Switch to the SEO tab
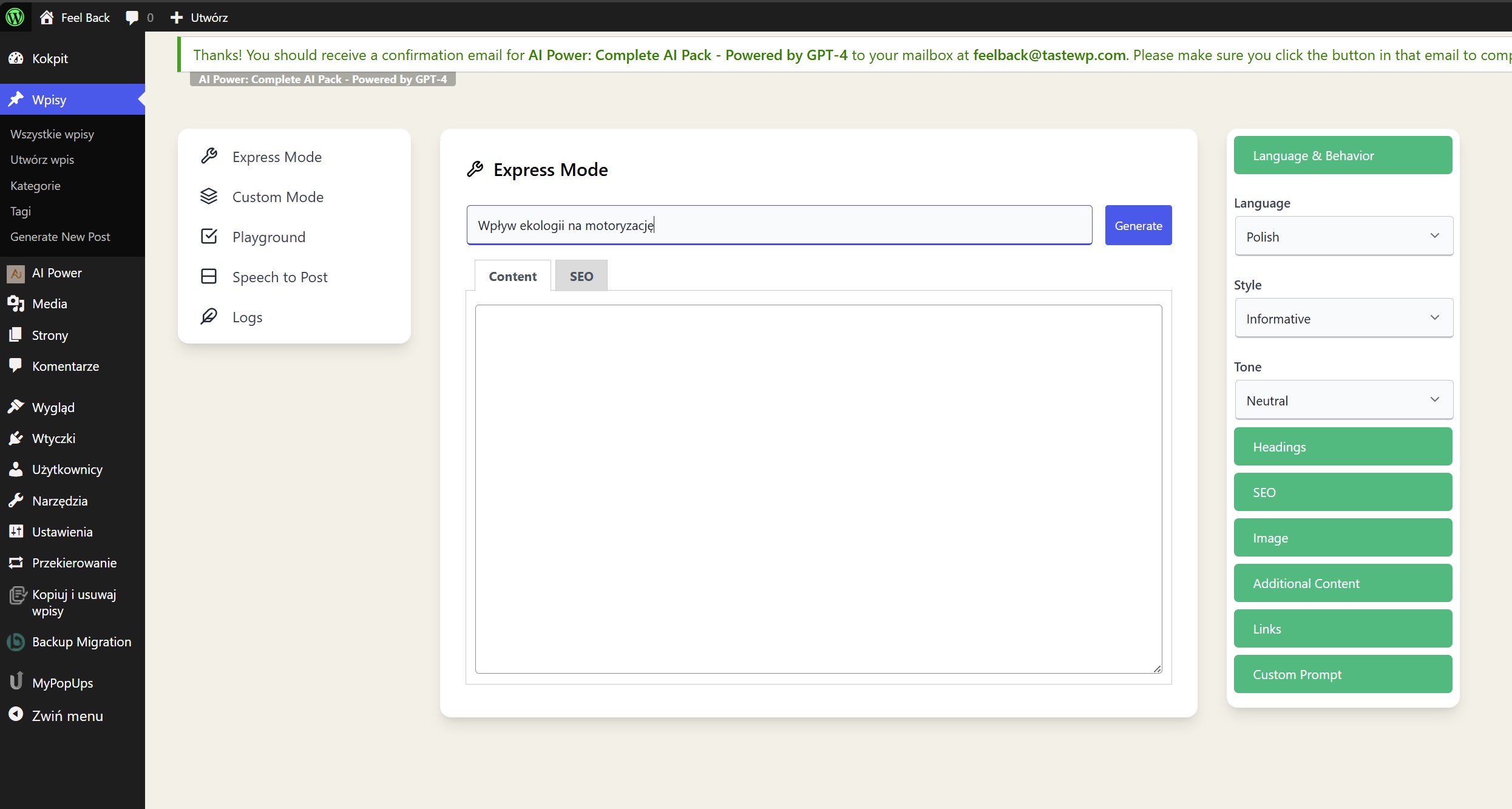This screenshot has height=809, width=1512. (x=581, y=276)
